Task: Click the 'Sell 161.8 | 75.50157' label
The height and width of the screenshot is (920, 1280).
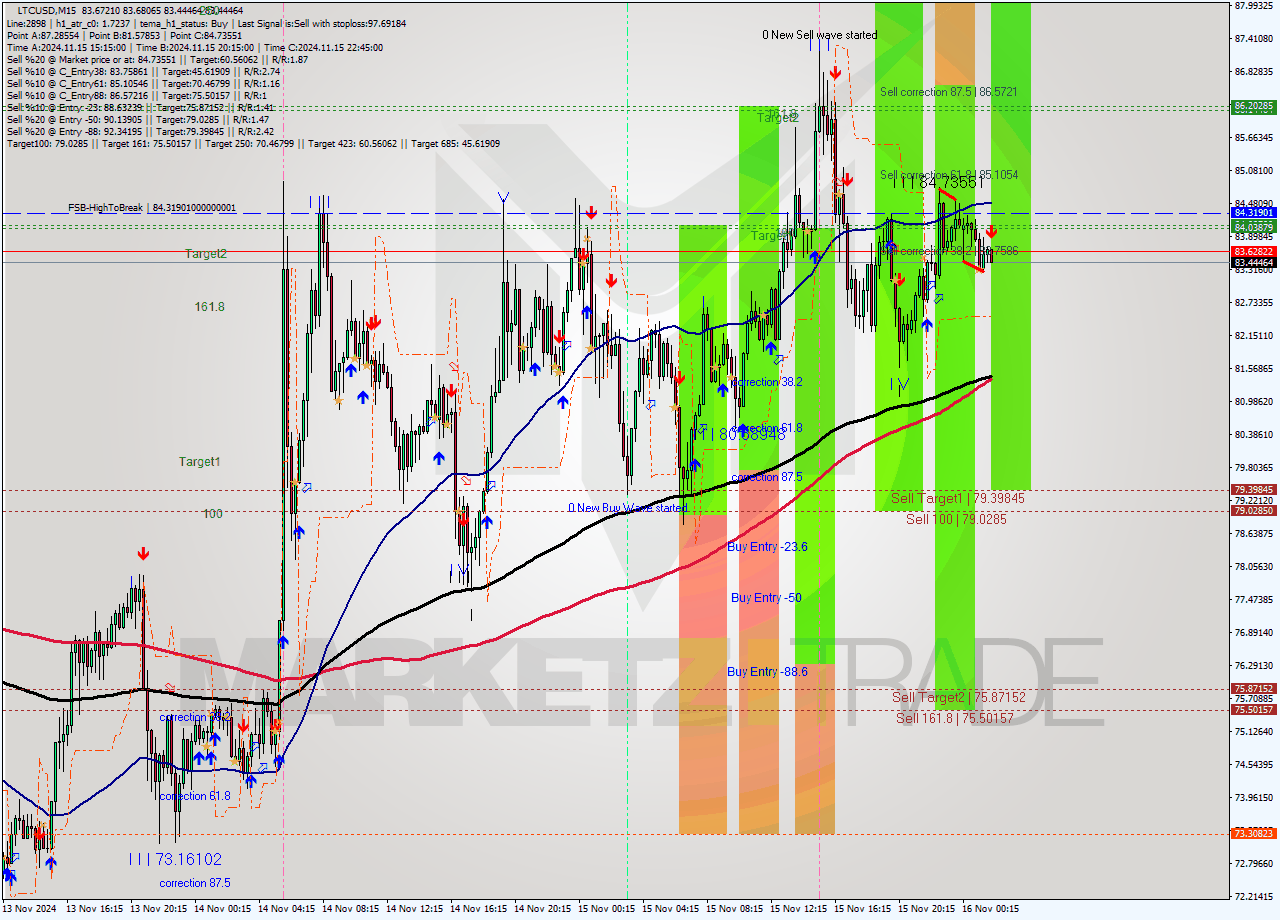Action: [x=955, y=718]
